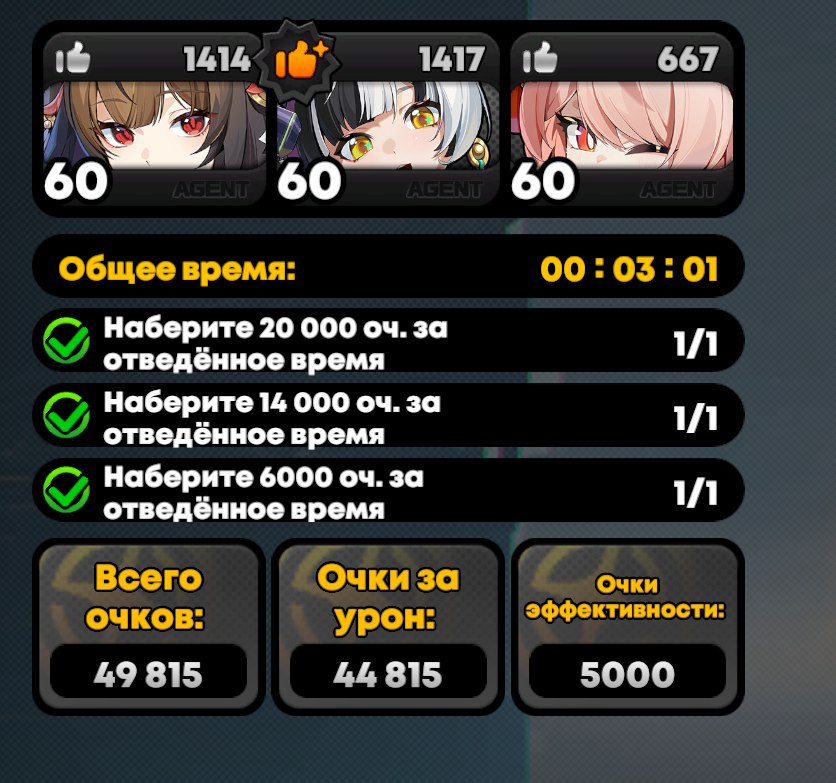Click the gray thumbs-up icon beside 667
Image resolution: width=836 pixels, height=783 pixels.
point(540,58)
